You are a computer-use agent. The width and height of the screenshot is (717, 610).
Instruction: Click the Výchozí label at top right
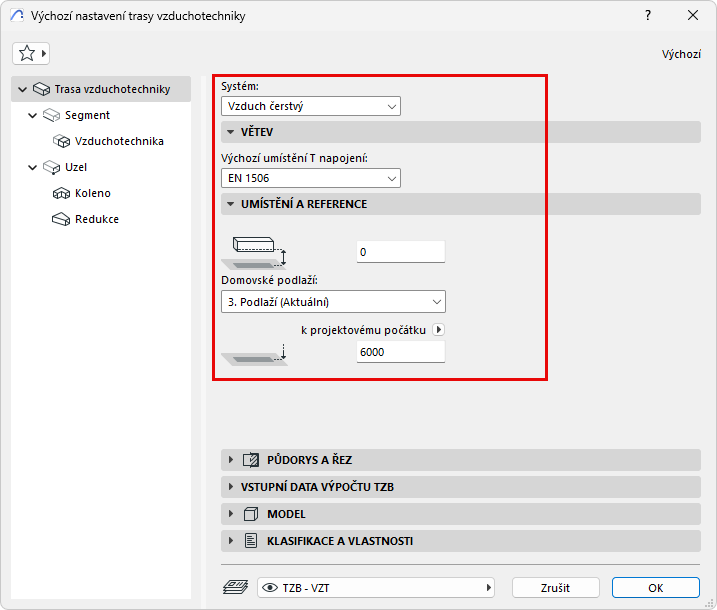coord(681,54)
